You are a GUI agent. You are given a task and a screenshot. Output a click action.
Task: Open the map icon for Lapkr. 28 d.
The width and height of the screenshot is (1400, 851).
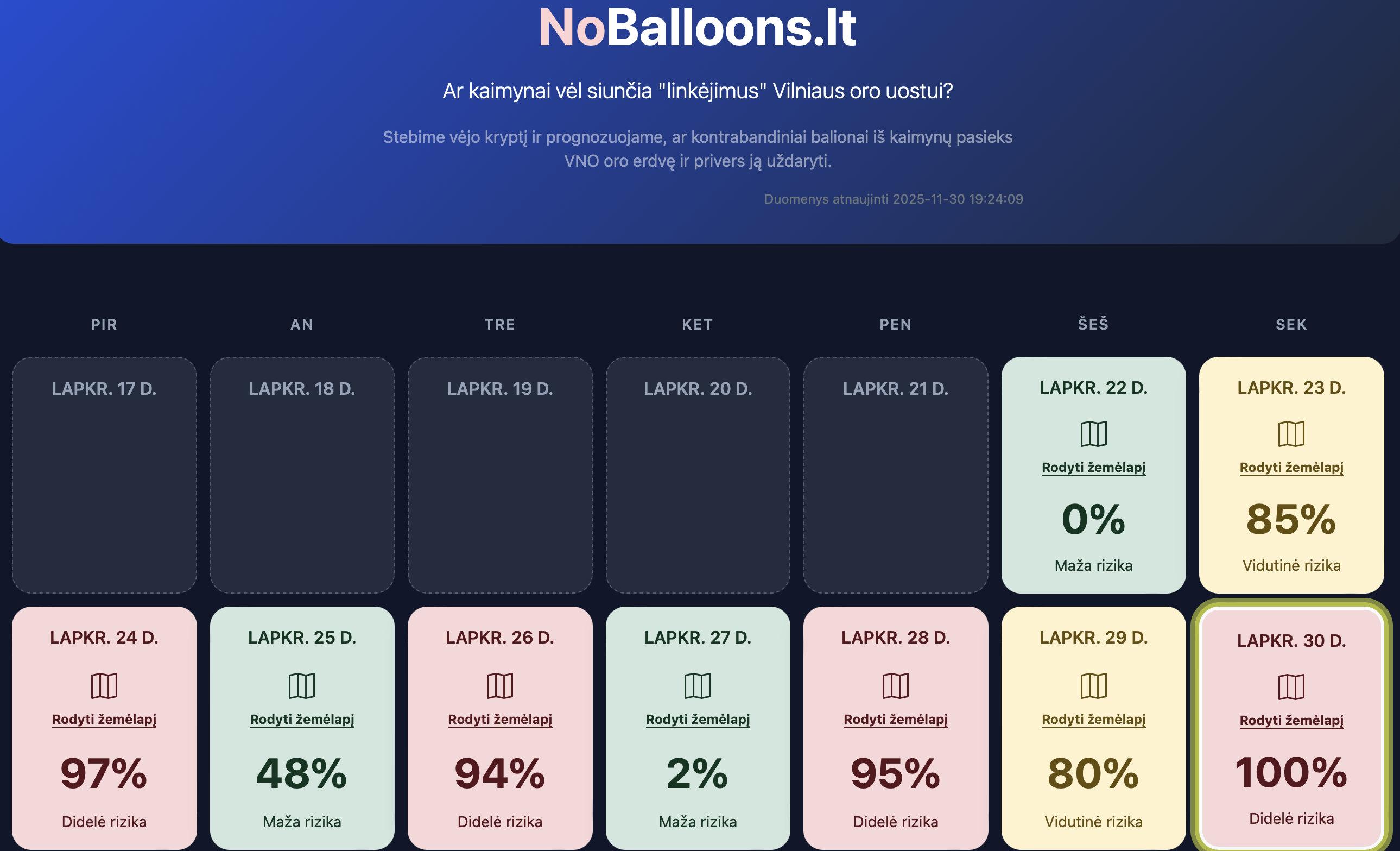[x=896, y=685]
